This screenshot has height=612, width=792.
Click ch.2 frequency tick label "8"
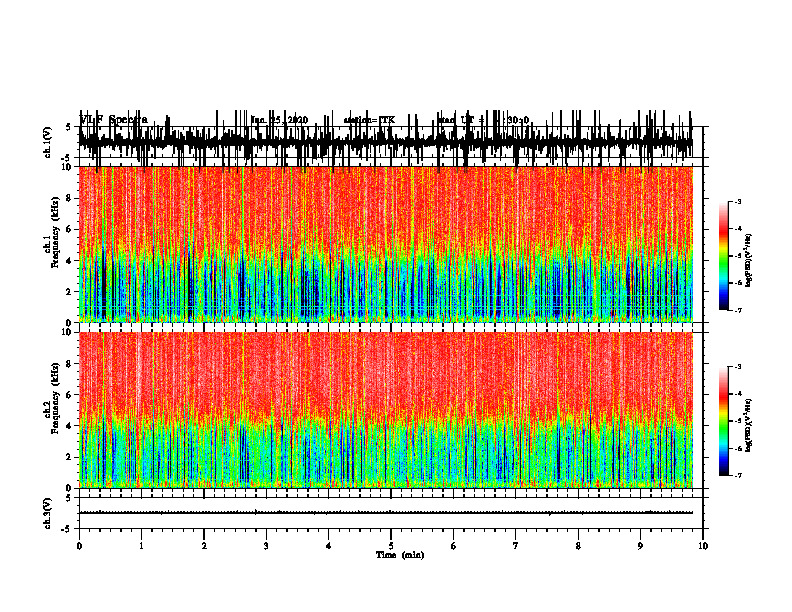click(70, 364)
